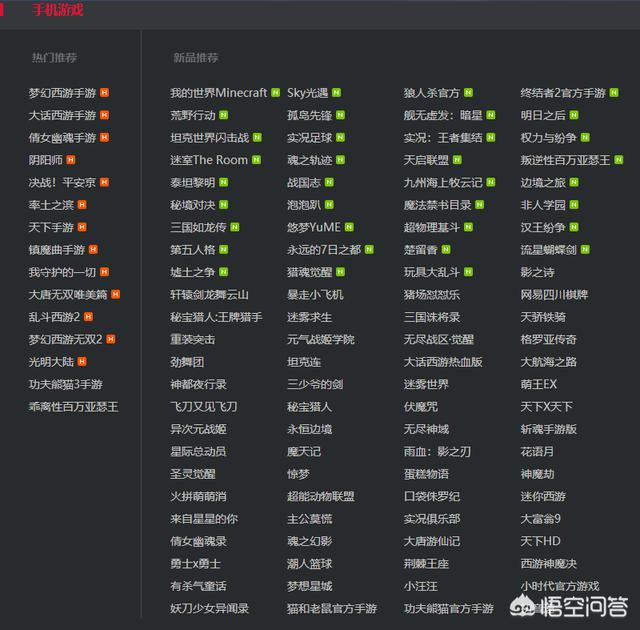Click the new badge beside 我的世界Minecraft
The height and width of the screenshot is (630, 640).
tap(276, 93)
